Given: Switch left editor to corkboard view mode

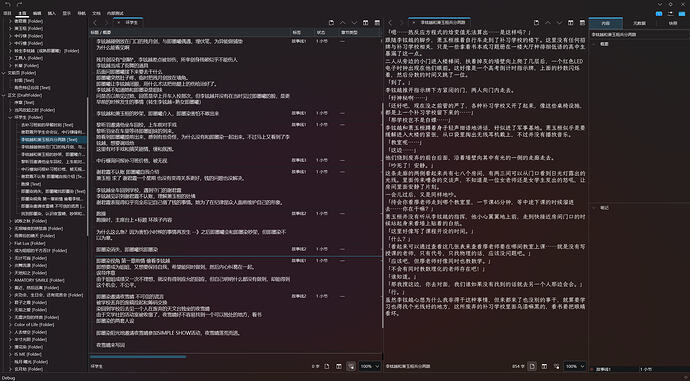Looking at the screenshot, I should tap(339, 366).
